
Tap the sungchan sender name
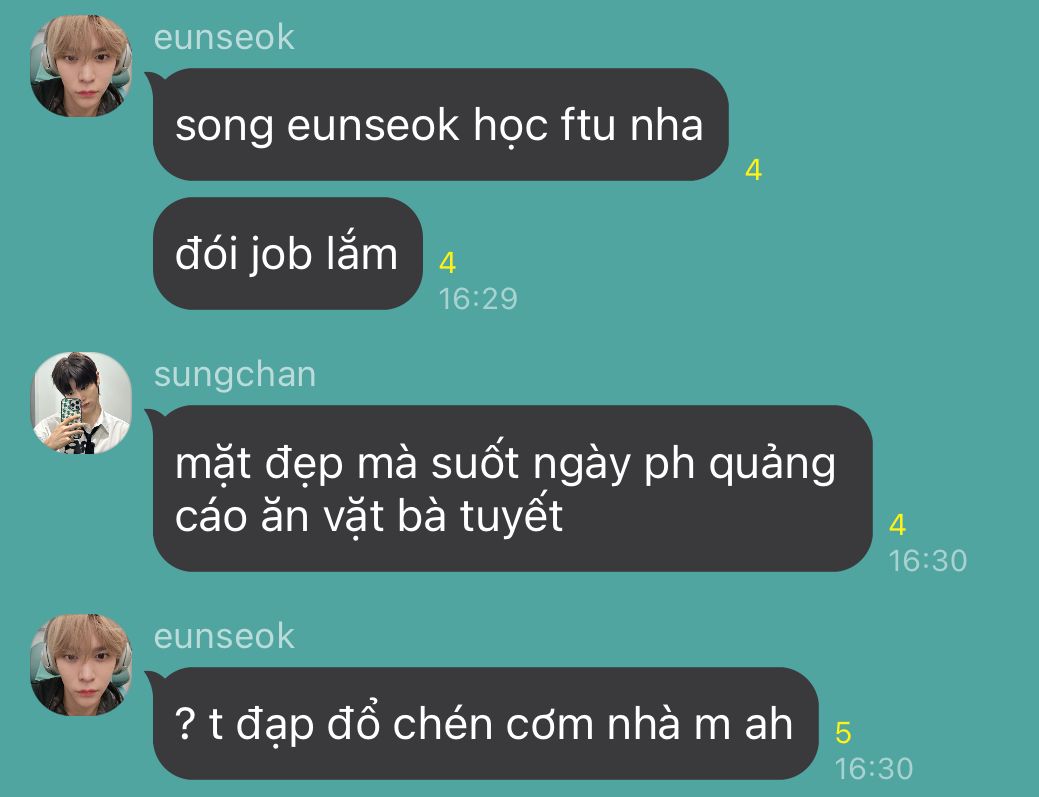[235, 375]
